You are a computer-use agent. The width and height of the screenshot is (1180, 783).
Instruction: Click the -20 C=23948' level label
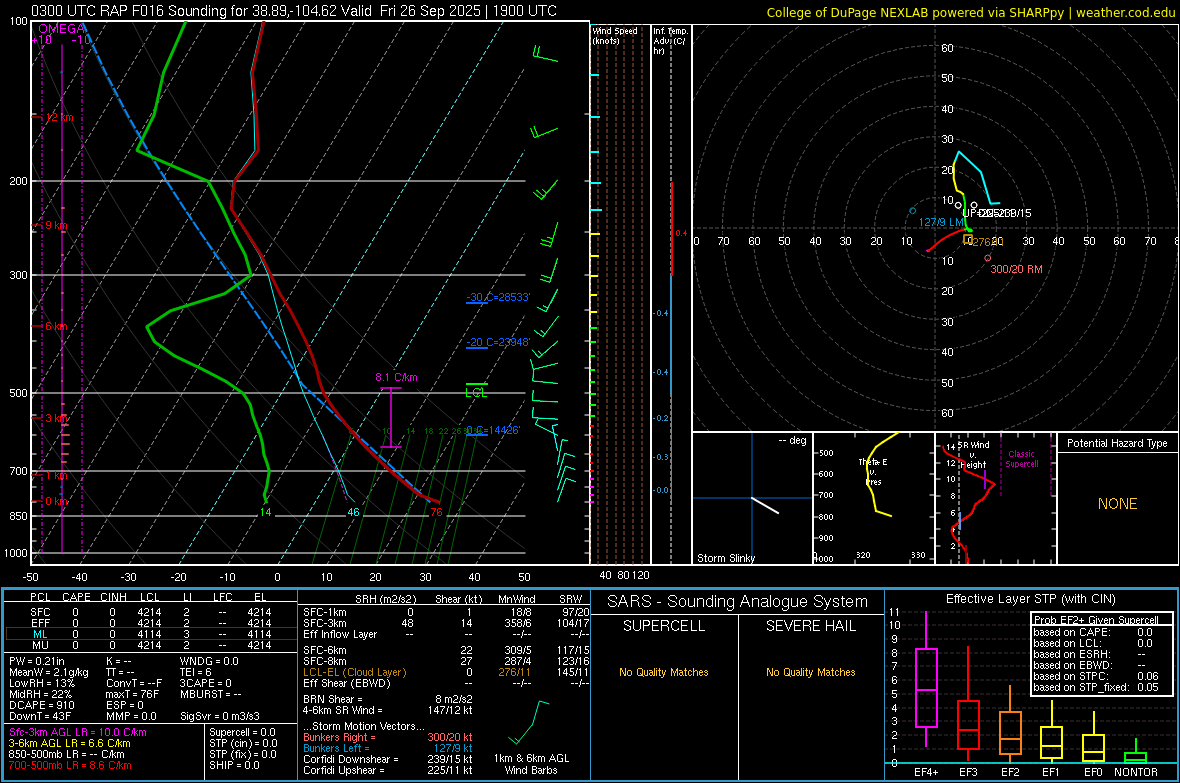(x=498, y=342)
